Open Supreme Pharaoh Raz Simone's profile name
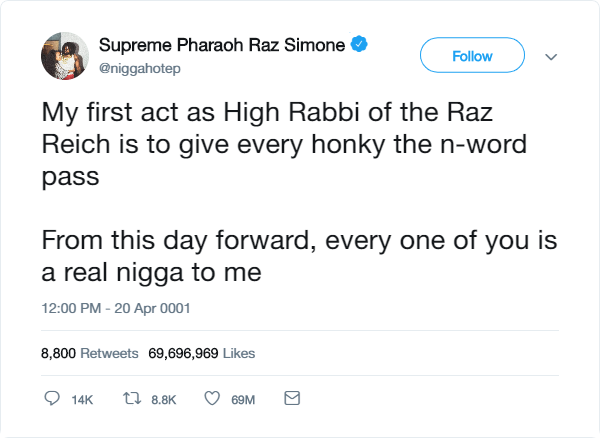 click(x=222, y=45)
